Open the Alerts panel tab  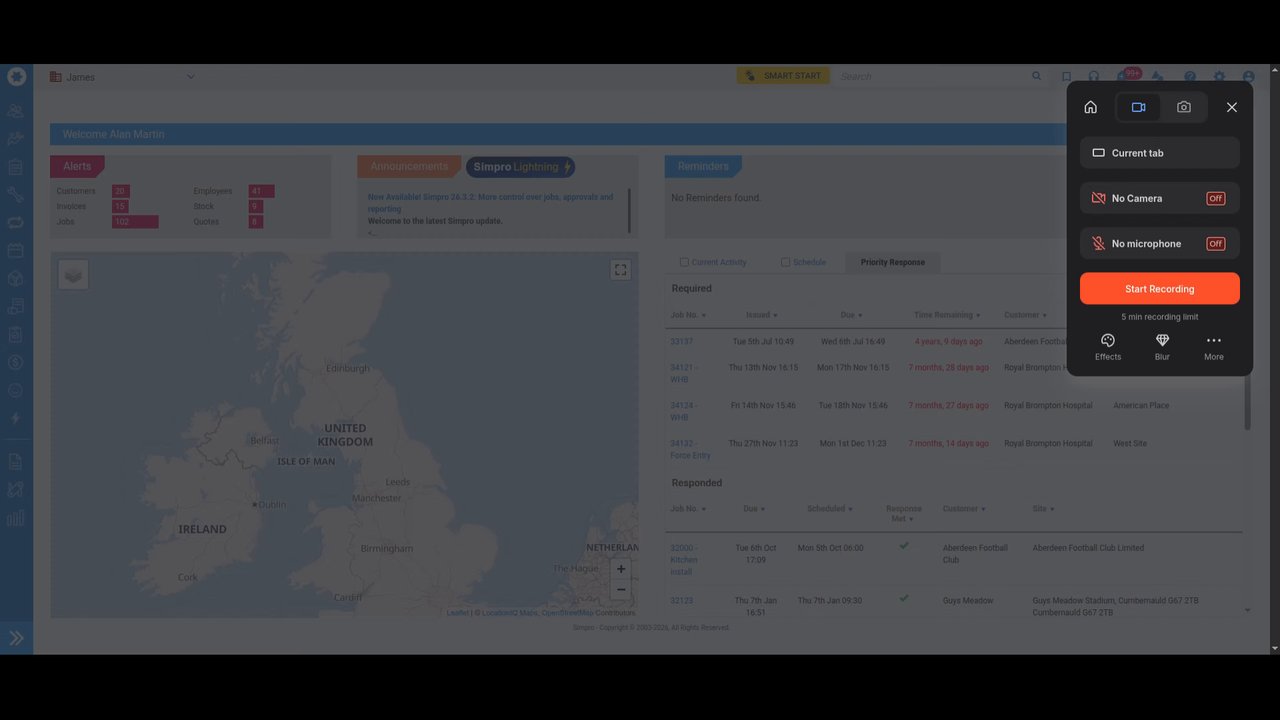77,167
